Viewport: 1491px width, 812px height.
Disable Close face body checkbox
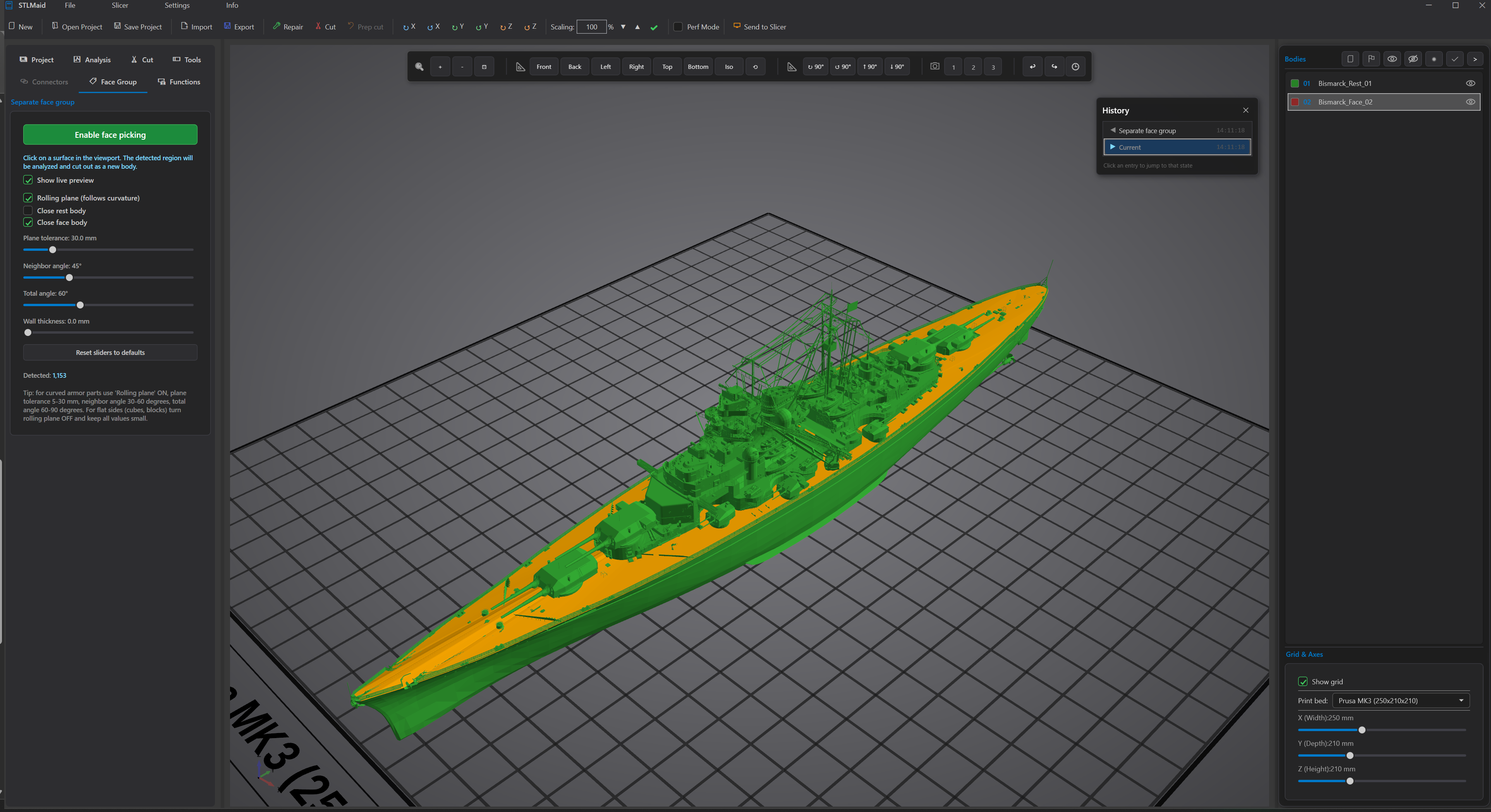coord(28,223)
